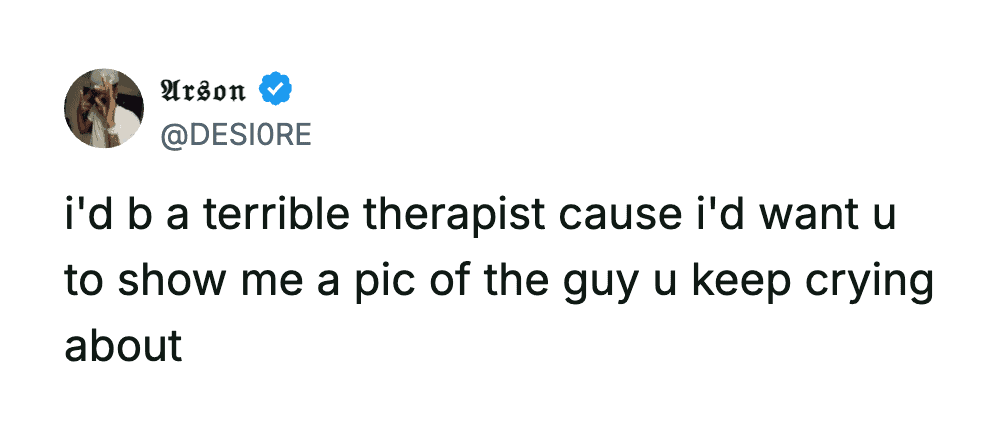
Task: Open the @DESIORE handle link
Action: [236, 134]
